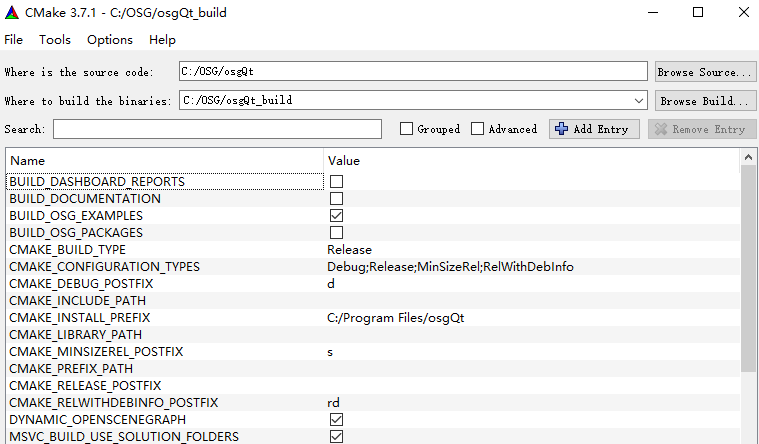The width and height of the screenshot is (759, 444).
Task: Select the DYNAMIC_OPENSCENEGRAPH entry name
Action: point(97,419)
